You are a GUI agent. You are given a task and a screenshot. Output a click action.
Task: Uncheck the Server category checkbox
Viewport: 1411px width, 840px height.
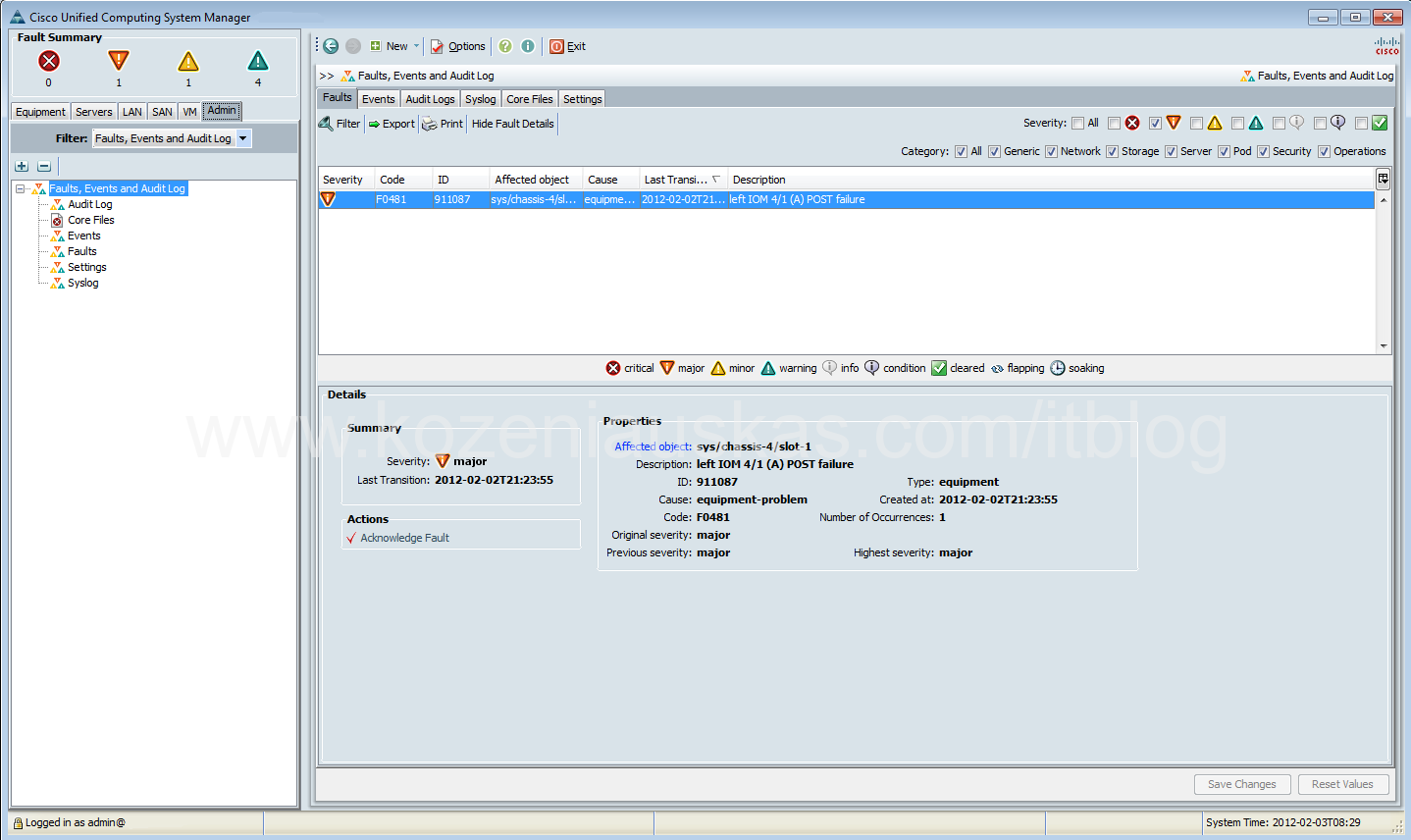(x=1171, y=151)
